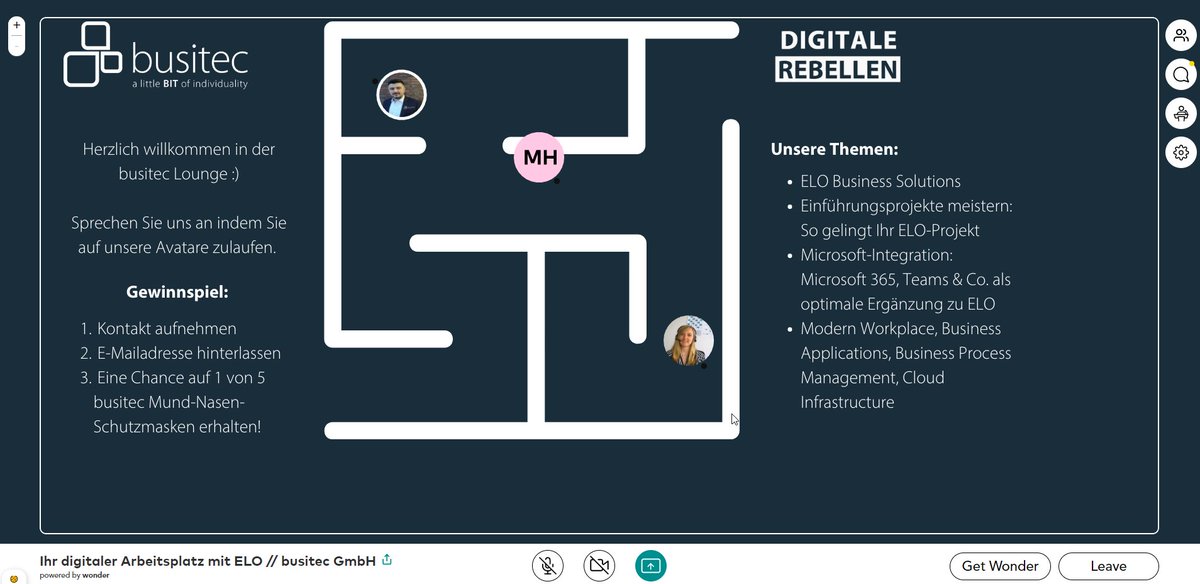Click the 'Gewinnspiel:' heading
Viewport: 1200px width, 584px height.
pos(177,293)
